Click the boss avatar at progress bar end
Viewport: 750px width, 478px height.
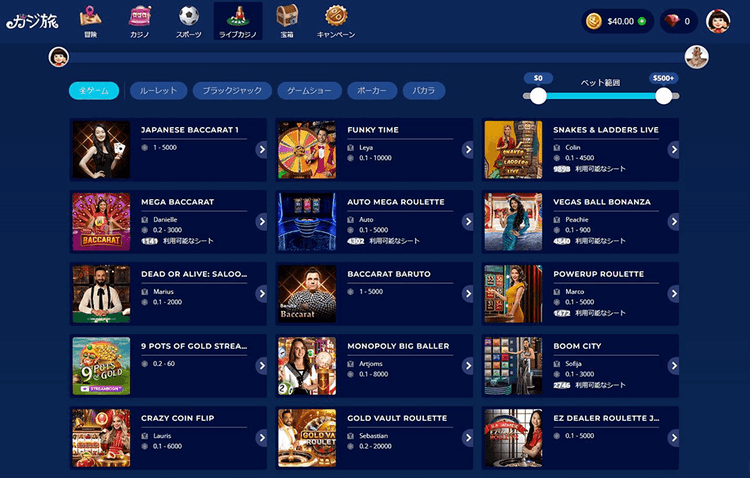pyautogui.click(x=696, y=57)
